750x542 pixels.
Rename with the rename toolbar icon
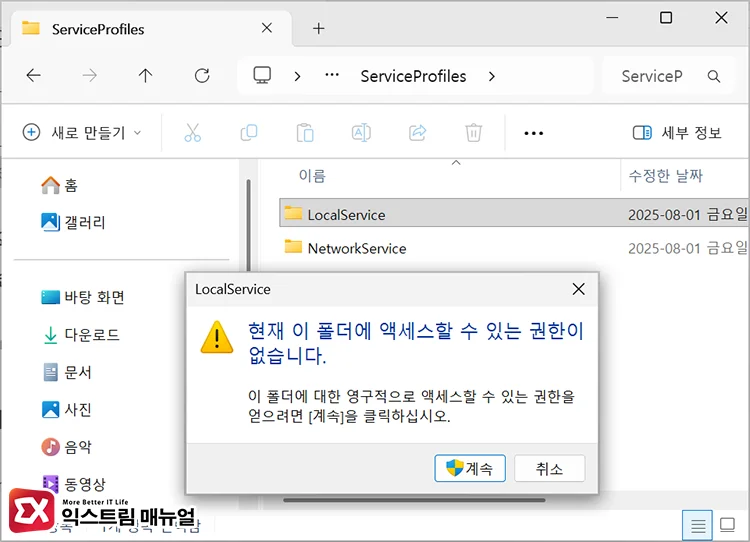coord(361,133)
